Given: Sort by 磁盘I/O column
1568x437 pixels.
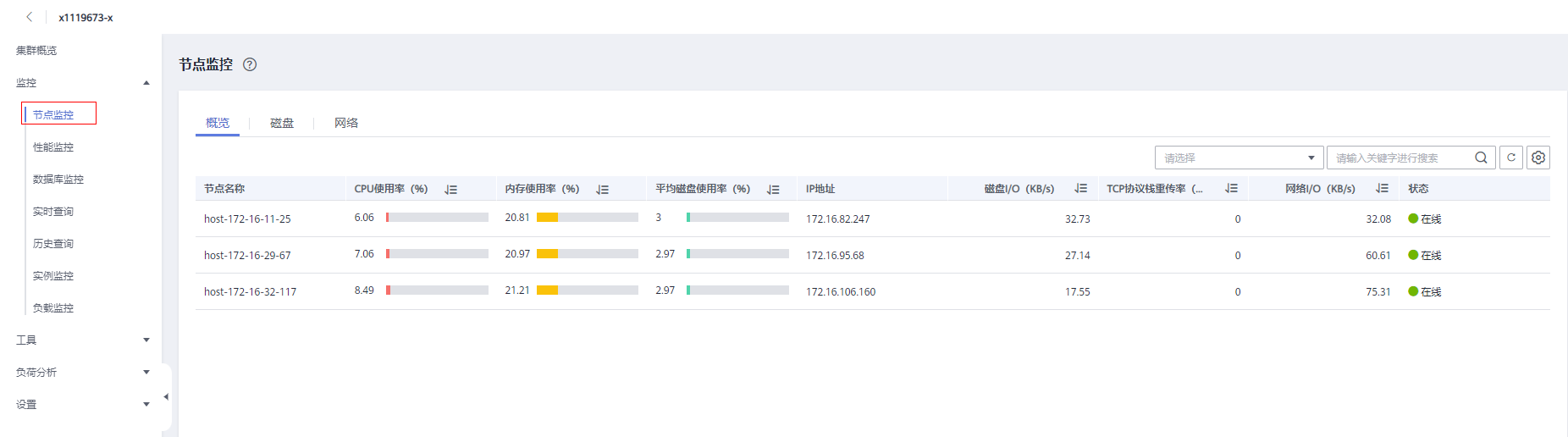Looking at the screenshot, I should [1080, 189].
